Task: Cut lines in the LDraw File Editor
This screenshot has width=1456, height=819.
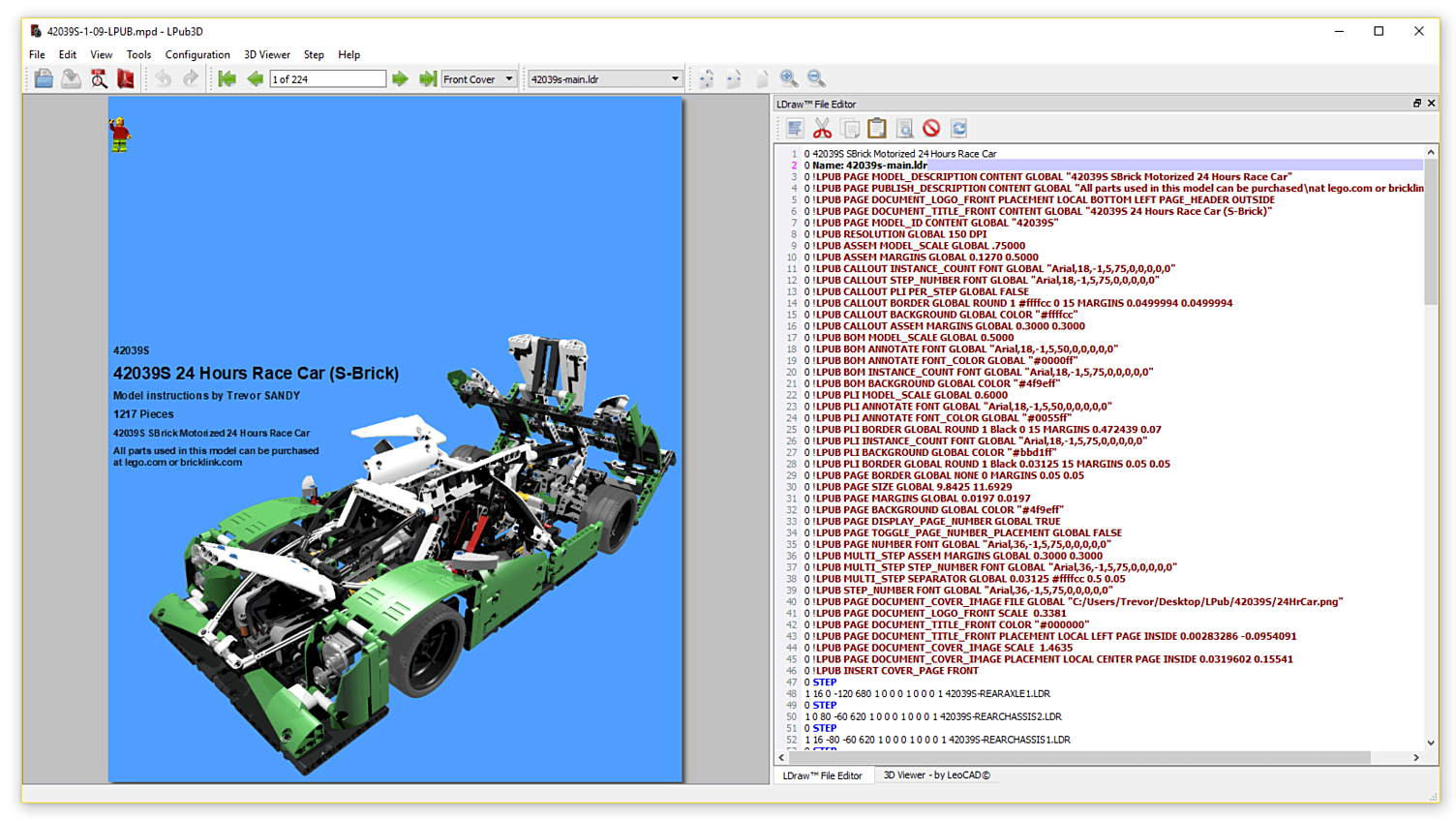Action: point(826,127)
